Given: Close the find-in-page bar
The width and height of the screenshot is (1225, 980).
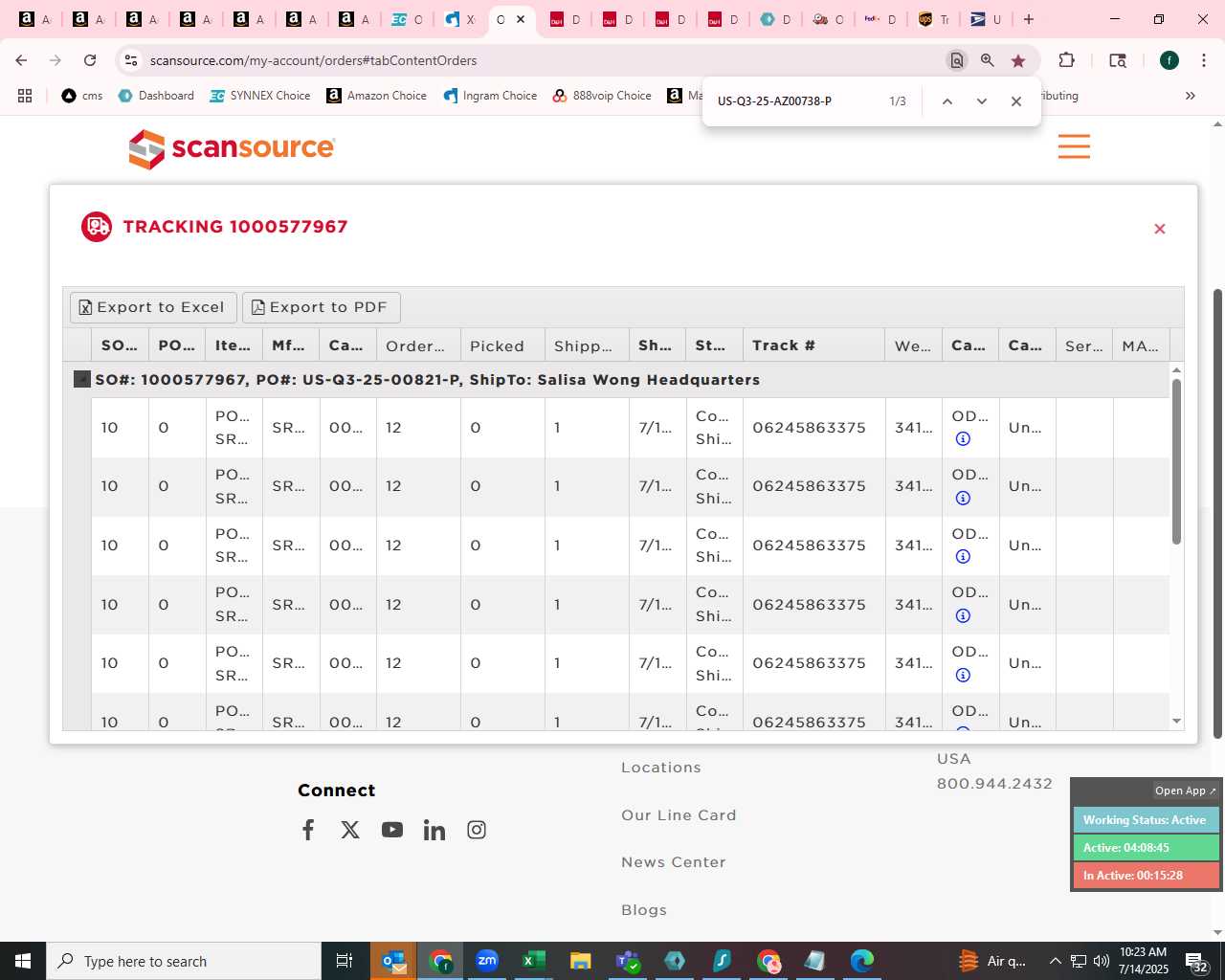Looking at the screenshot, I should (x=1016, y=101).
